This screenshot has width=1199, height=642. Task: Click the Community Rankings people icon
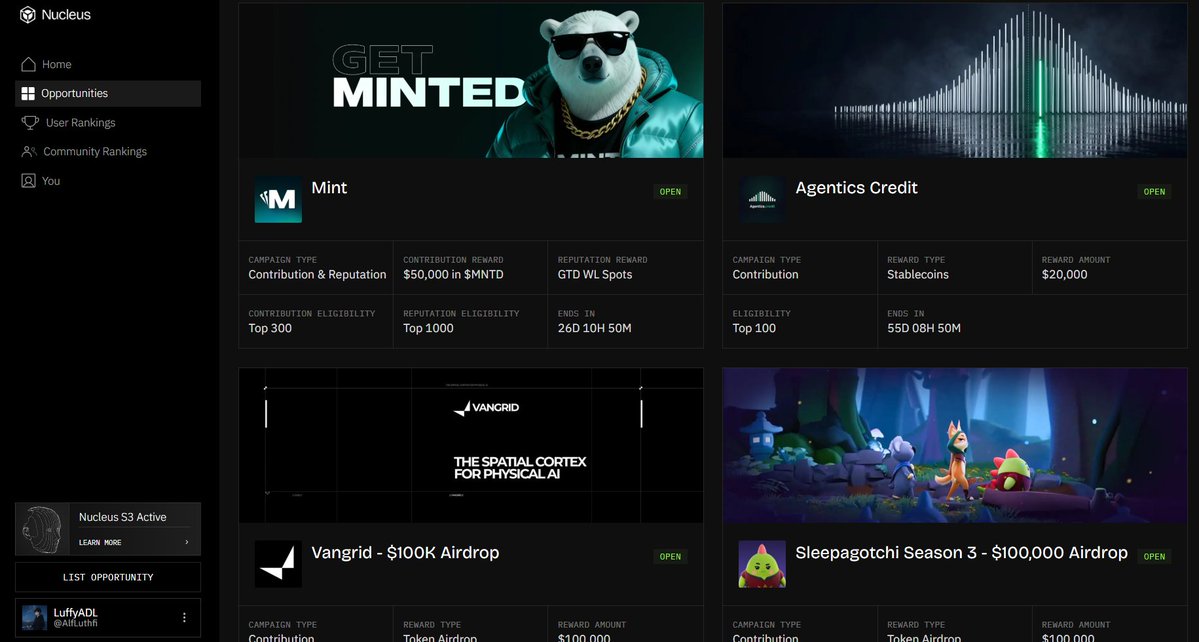coord(29,151)
